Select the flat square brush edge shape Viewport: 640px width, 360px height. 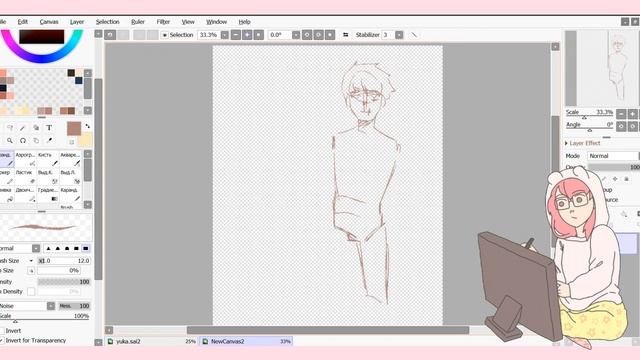[x=86, y=248]
